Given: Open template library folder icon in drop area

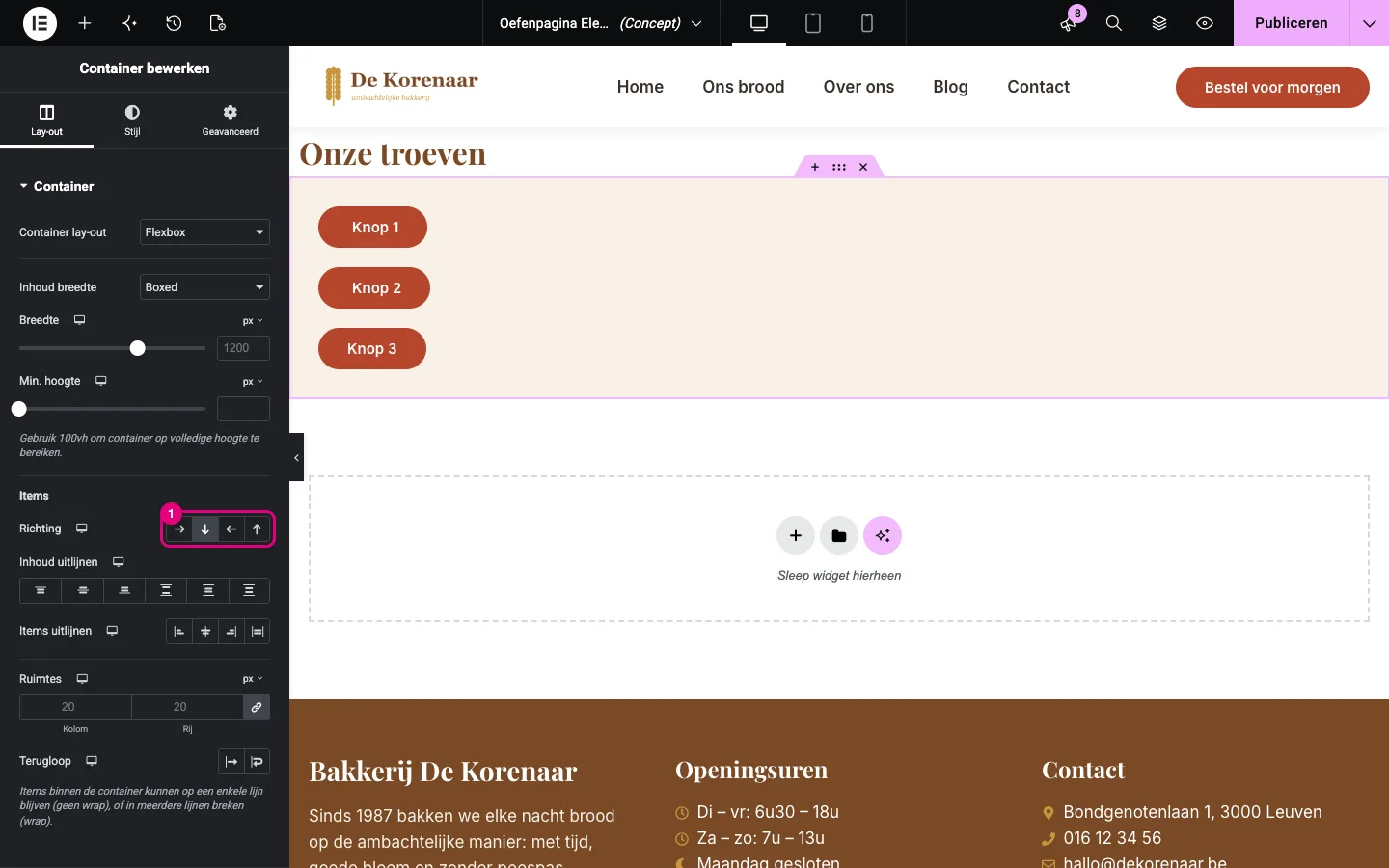Looking at the screenshot, I should click(x=839, y=535).
